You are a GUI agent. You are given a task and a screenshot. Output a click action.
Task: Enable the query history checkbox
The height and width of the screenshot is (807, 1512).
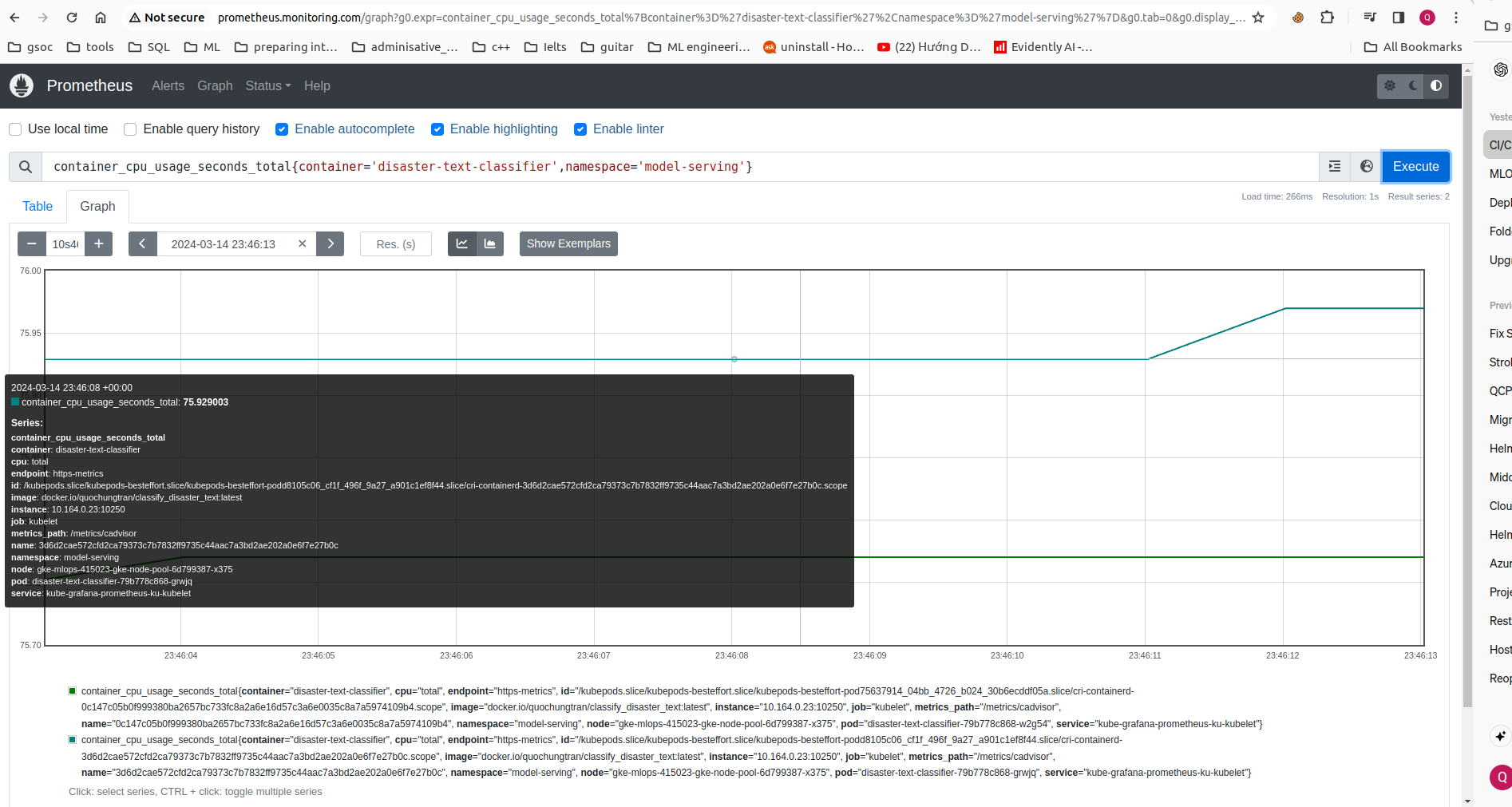tap(130, 129)
